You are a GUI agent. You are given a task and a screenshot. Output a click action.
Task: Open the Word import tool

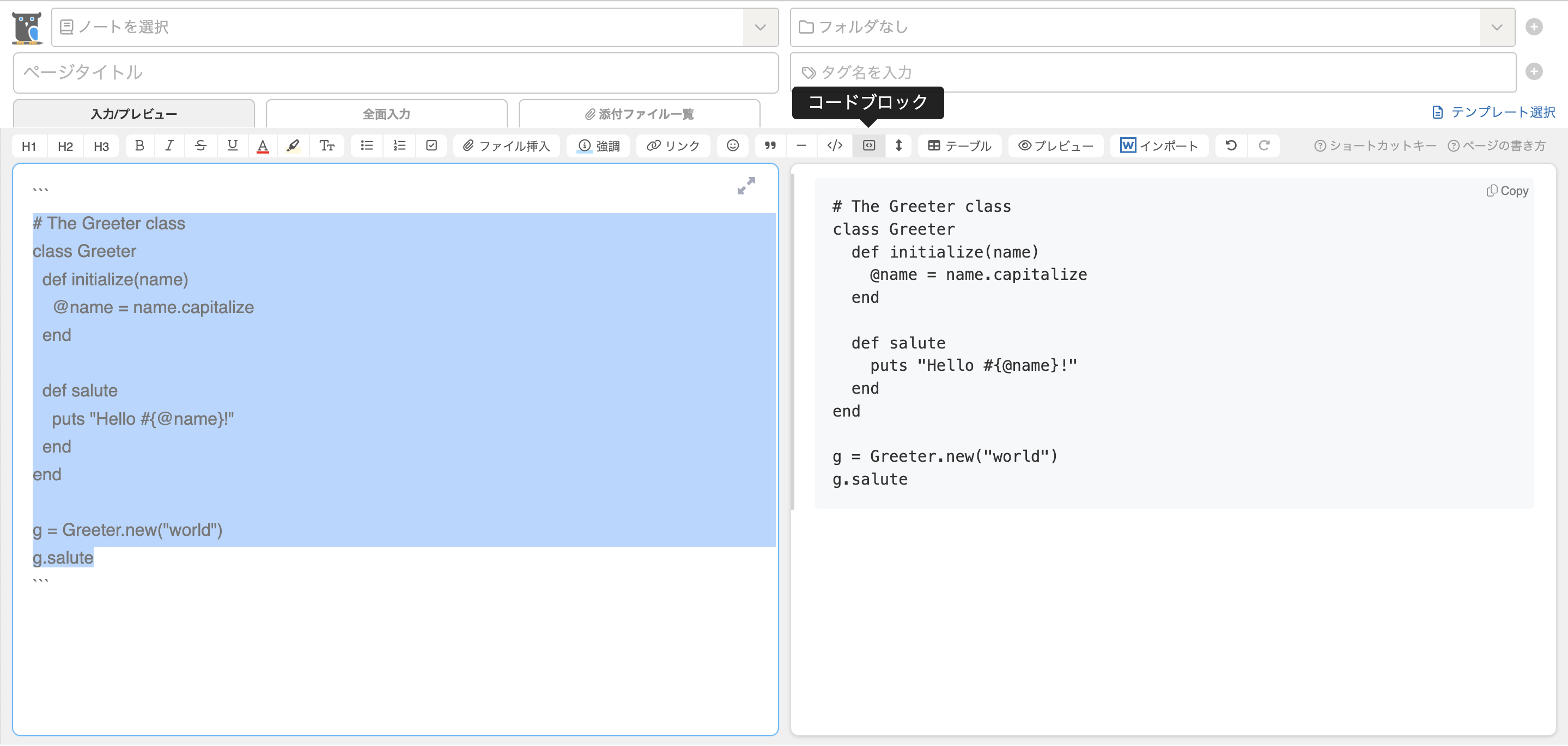pos(1158,145)
